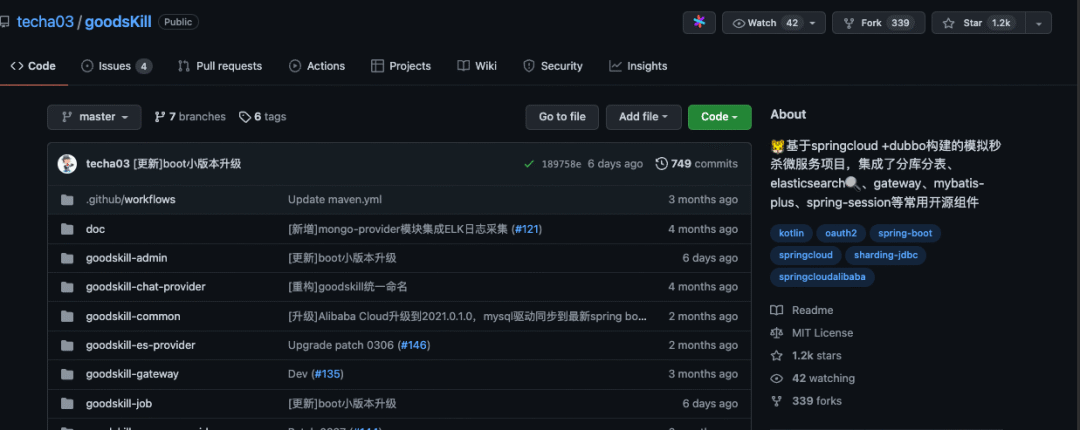
Task: Open the doc folder
Action: (x=96, y=229)
